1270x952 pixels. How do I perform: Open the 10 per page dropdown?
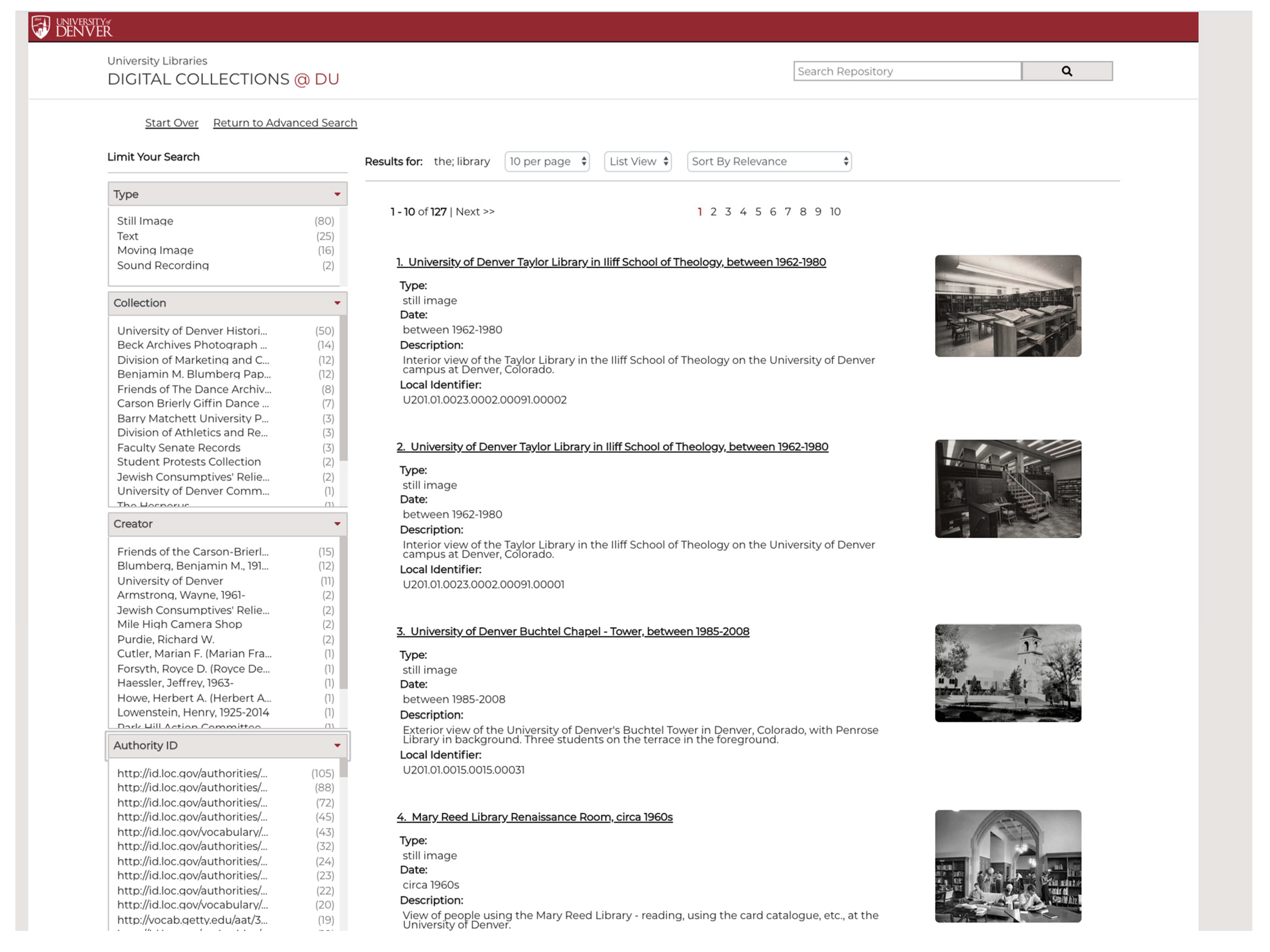tap(547, 161)
